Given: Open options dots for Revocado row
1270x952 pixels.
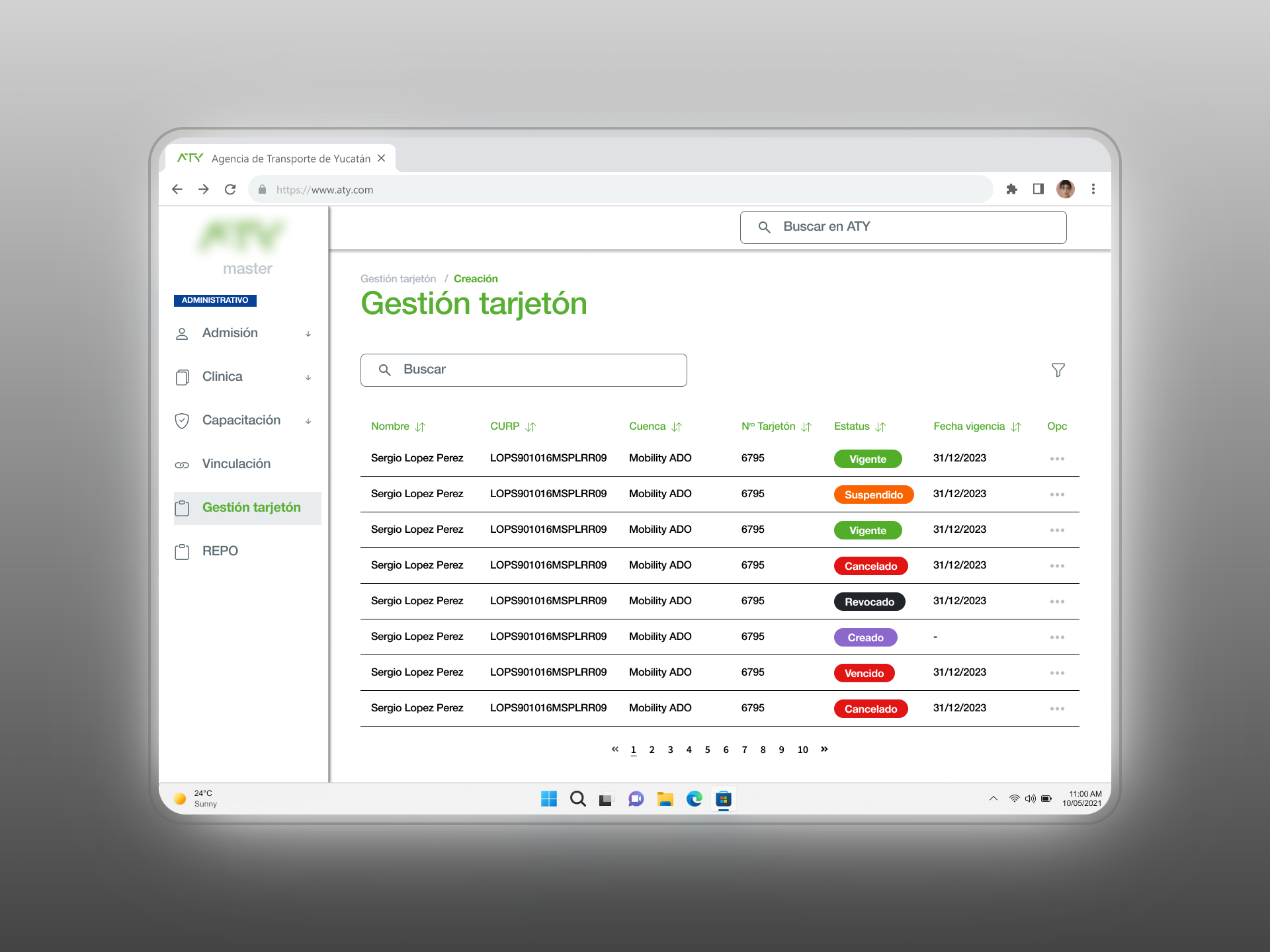Looking at the screenshot, I should point(1056,602).
